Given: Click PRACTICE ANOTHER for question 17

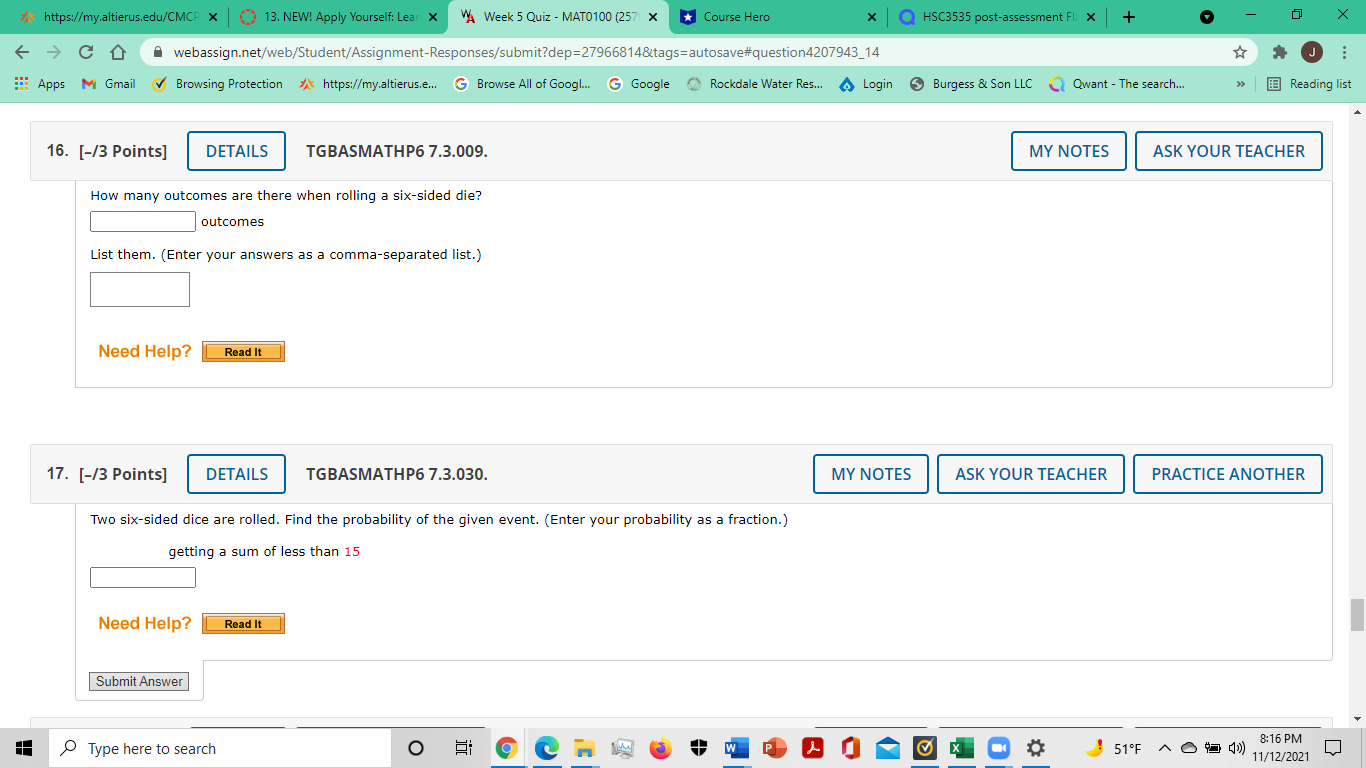Looking at the screenshot, I should coord(1228,474).
